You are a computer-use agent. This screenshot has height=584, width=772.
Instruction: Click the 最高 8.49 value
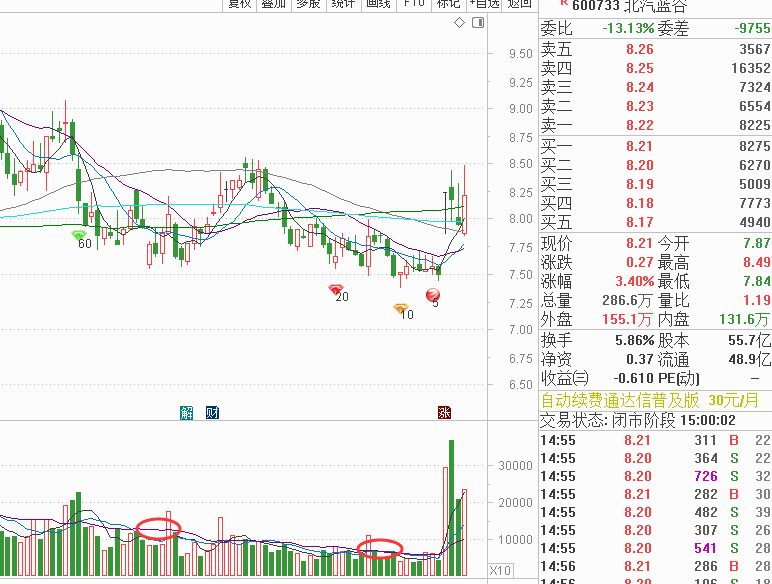pyautogui.click(x=757, y=262)
